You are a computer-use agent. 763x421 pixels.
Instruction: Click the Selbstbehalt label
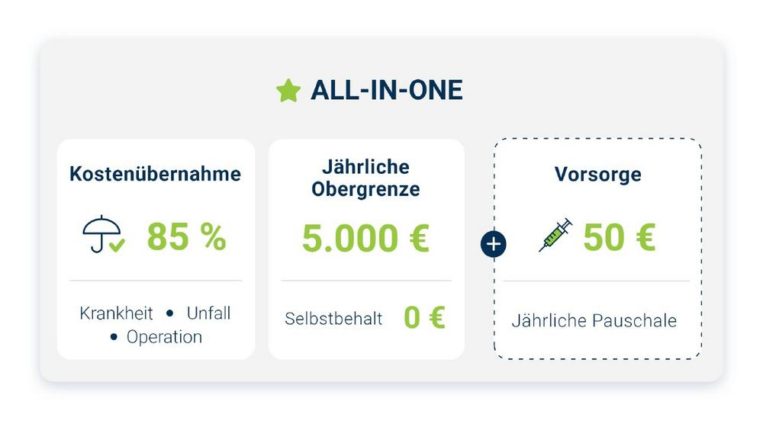[333, 320]
